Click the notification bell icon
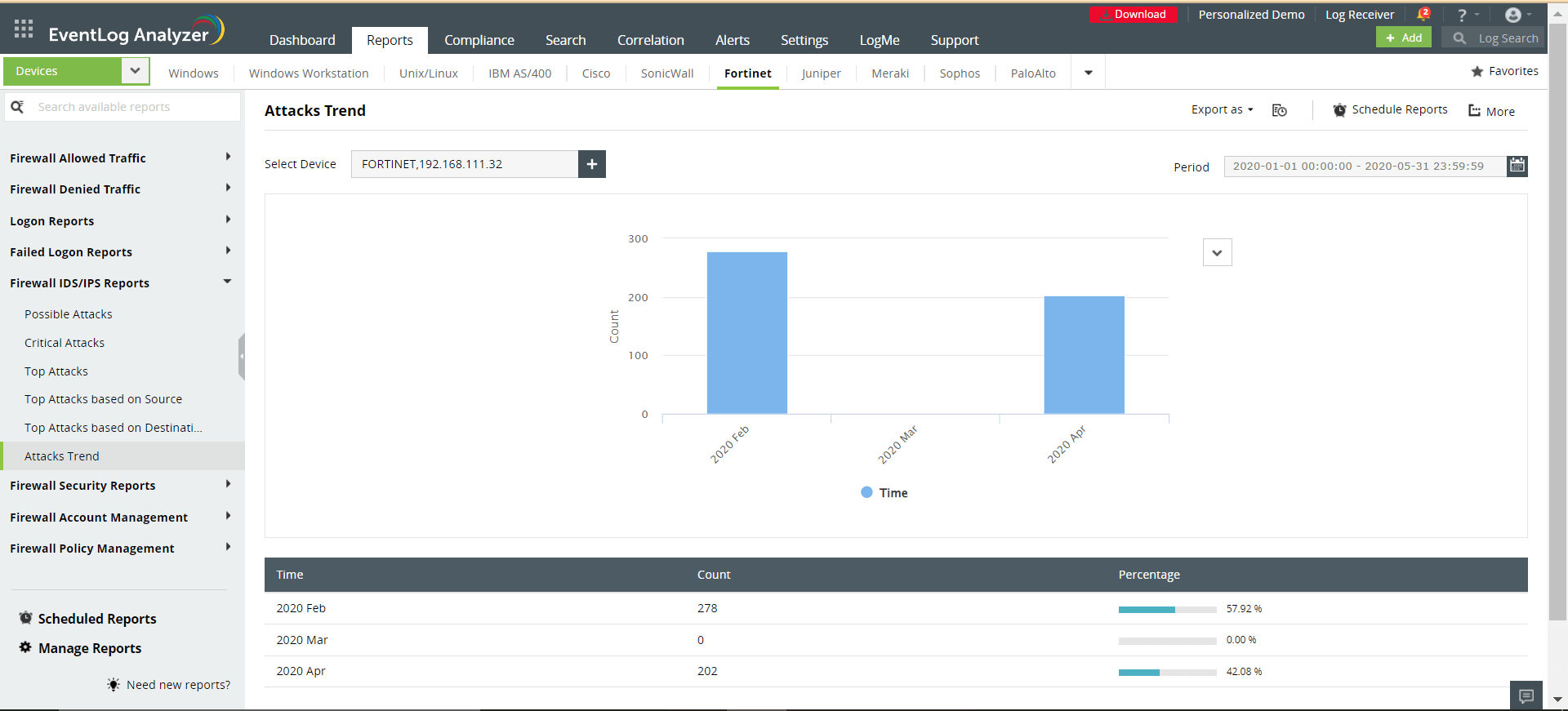This screenshot has width=1568, height=711. pyautogui.click(x=1423, y=15)
